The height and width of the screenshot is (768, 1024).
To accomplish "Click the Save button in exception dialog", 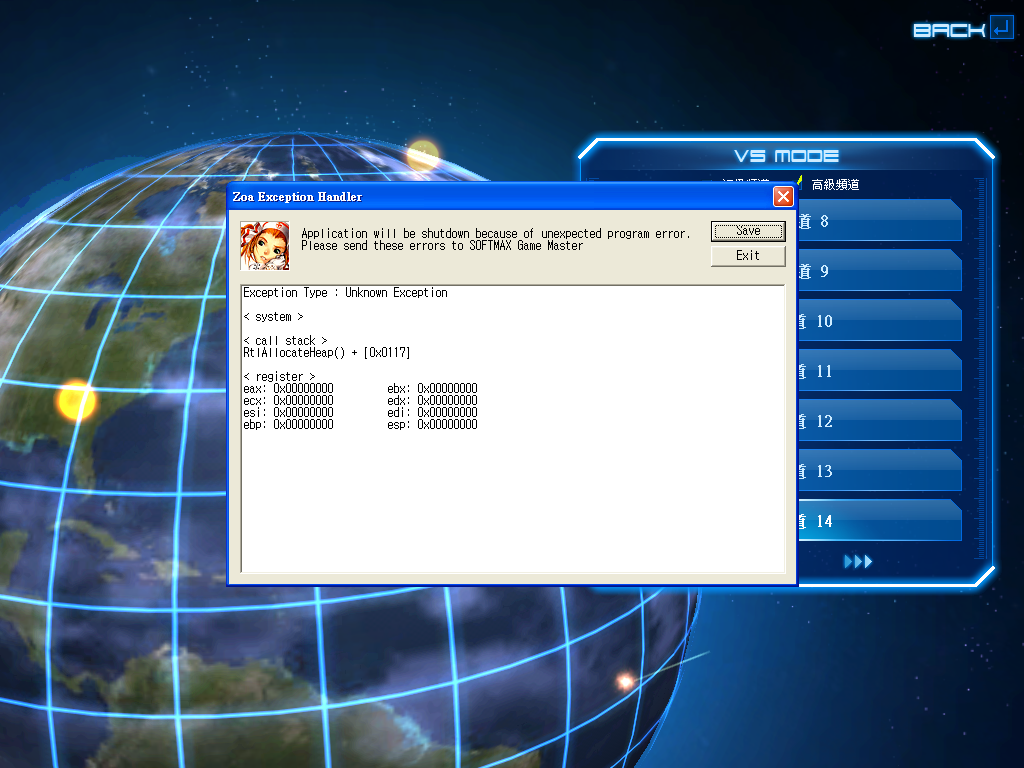I will pos(748,231).
